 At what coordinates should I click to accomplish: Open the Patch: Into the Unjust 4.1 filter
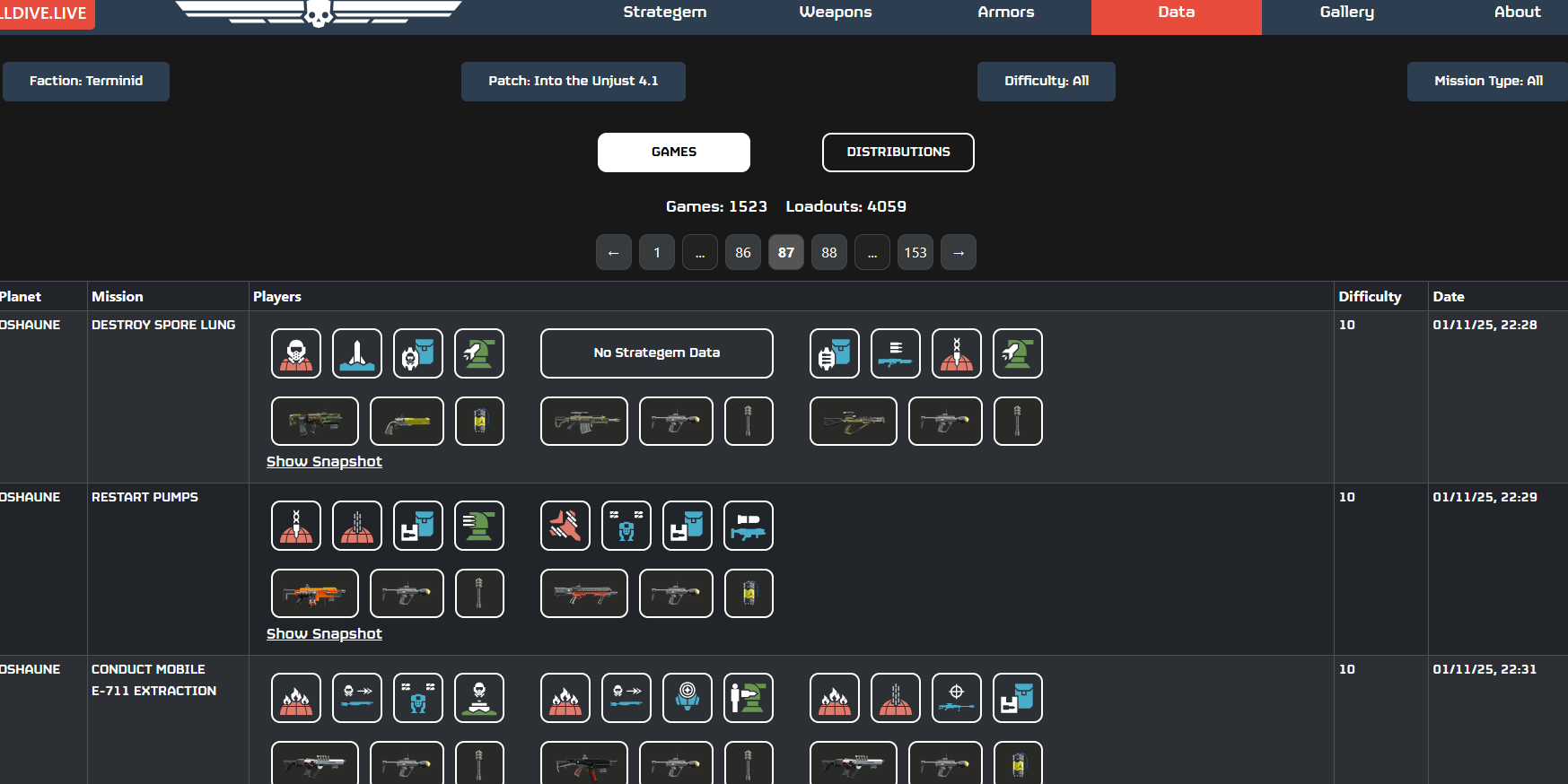(x=574, y=82)
